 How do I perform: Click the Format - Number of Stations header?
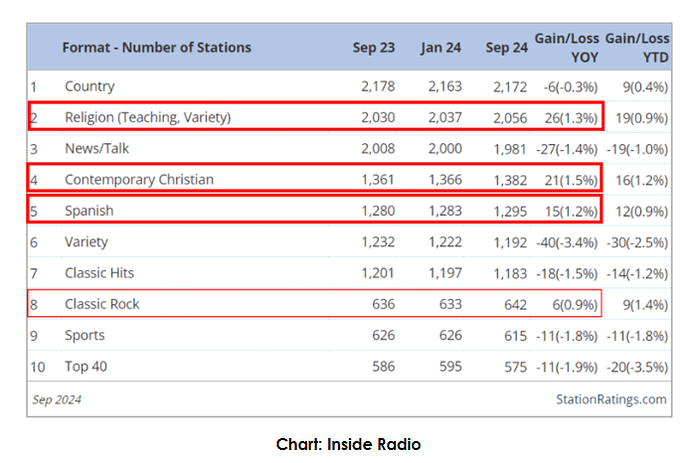click(x=156, y=47)
